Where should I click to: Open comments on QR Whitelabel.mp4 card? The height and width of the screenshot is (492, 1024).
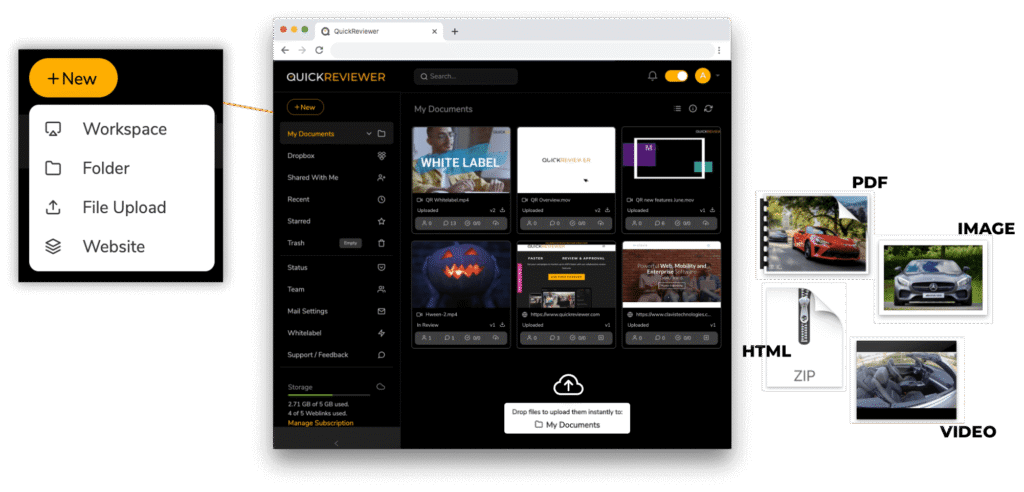pyautogui.click(x=448, y=224)
